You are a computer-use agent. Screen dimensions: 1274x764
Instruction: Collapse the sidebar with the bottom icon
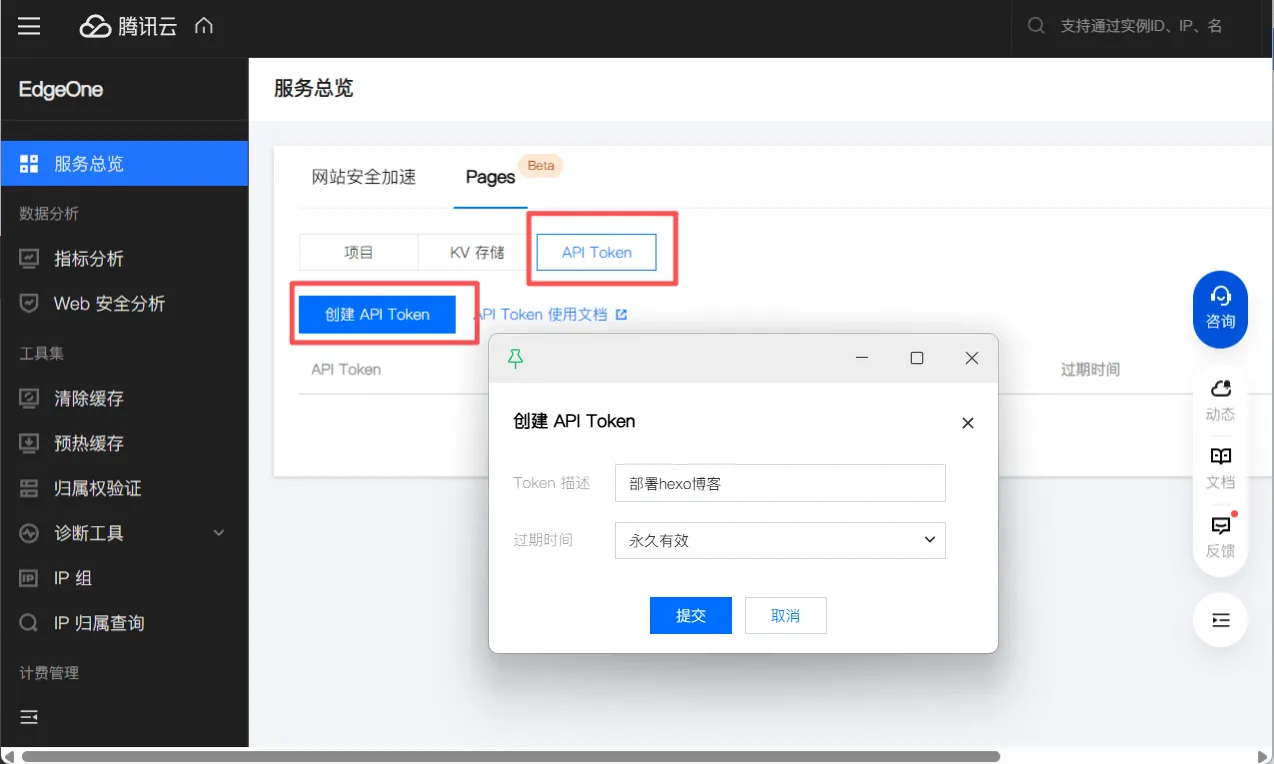(29, 717)
